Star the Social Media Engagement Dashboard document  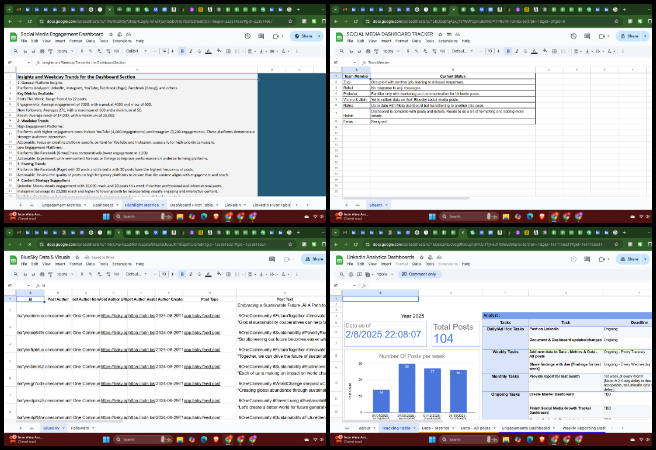pos(111,34)
